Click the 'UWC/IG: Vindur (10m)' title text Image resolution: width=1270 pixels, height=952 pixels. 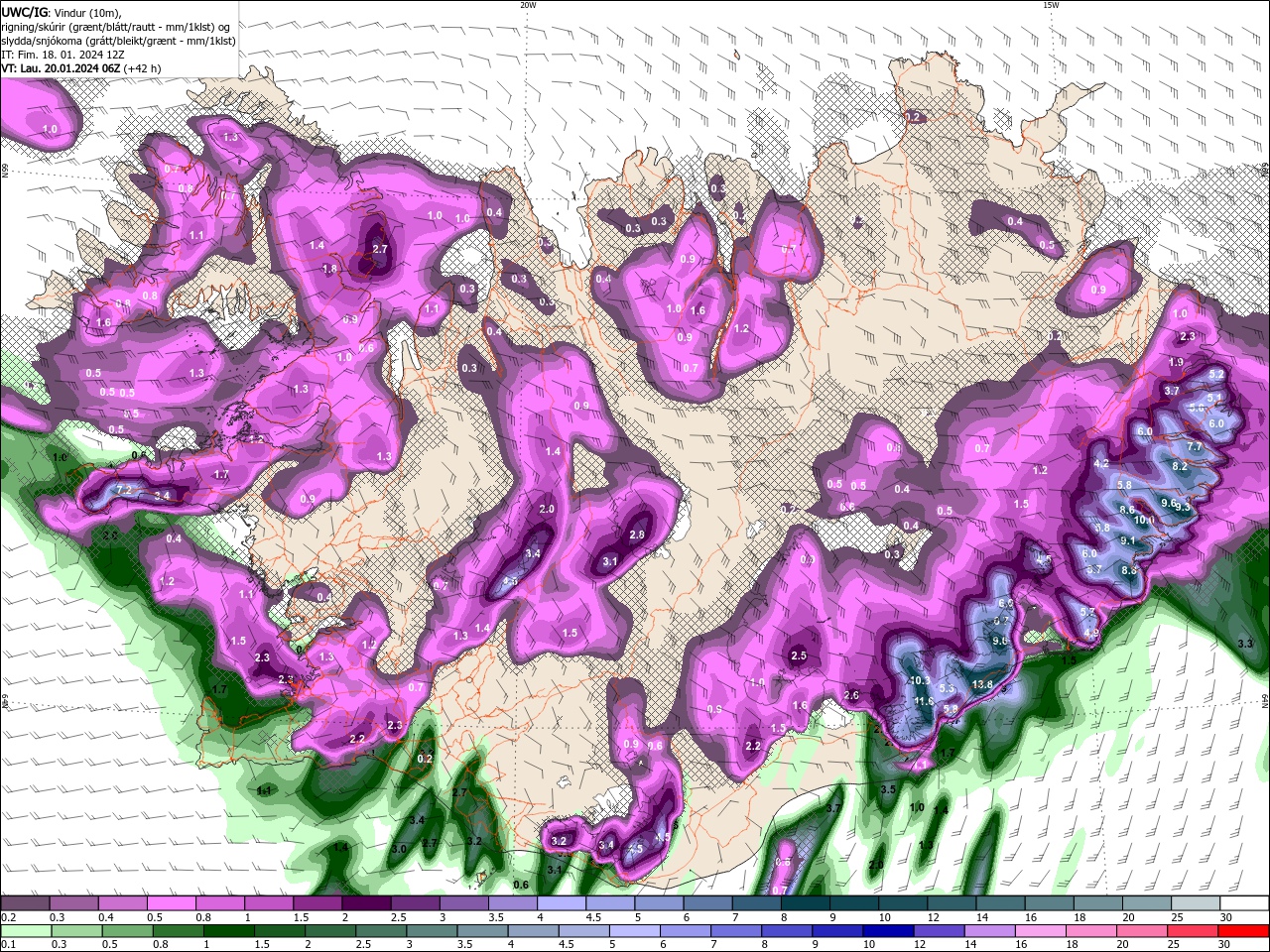(61, 11)
